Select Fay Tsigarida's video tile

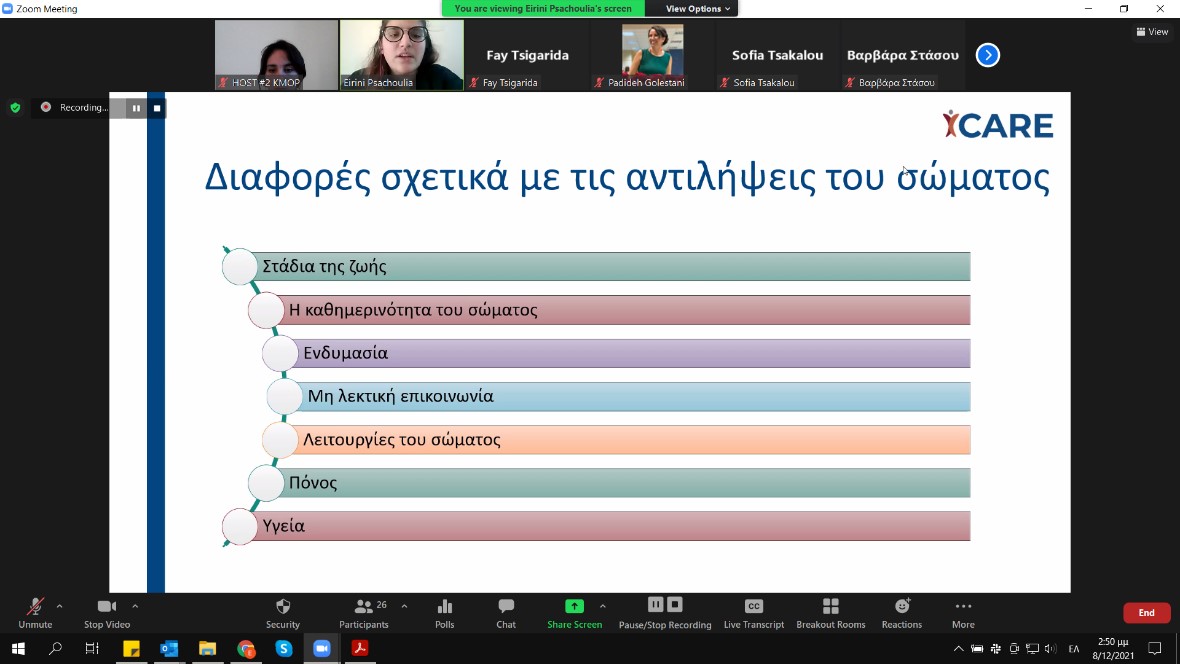click(x=527, y=55)
